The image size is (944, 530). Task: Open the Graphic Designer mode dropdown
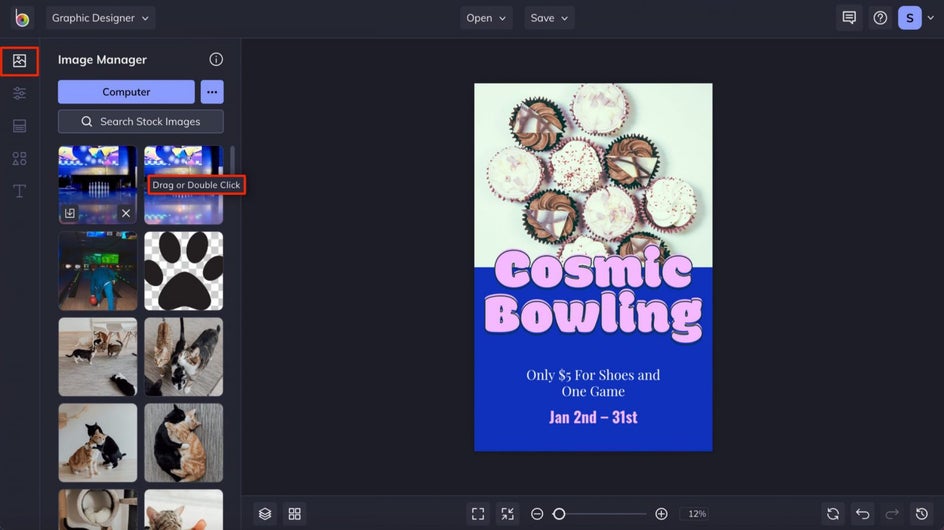click(100, 18)
